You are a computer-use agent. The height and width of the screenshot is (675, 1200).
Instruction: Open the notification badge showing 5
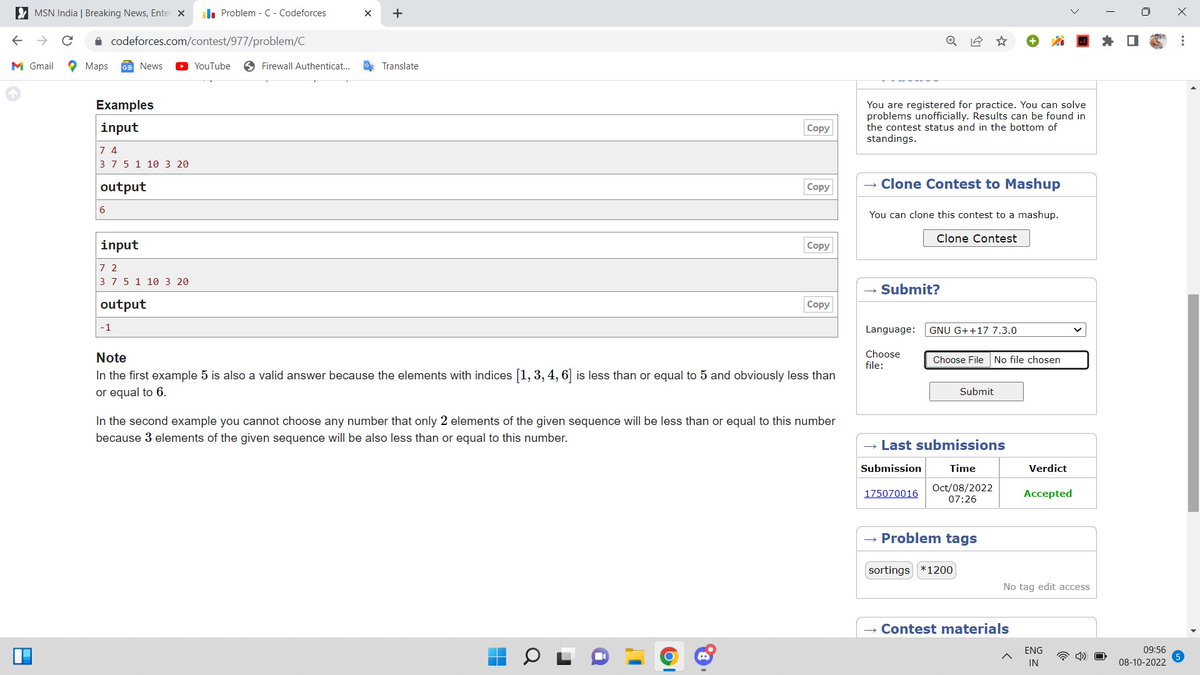1178,657
